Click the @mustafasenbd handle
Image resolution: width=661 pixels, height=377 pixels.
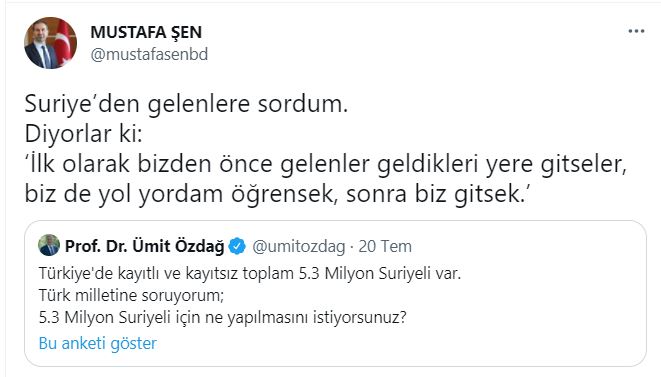coord(149,54)
